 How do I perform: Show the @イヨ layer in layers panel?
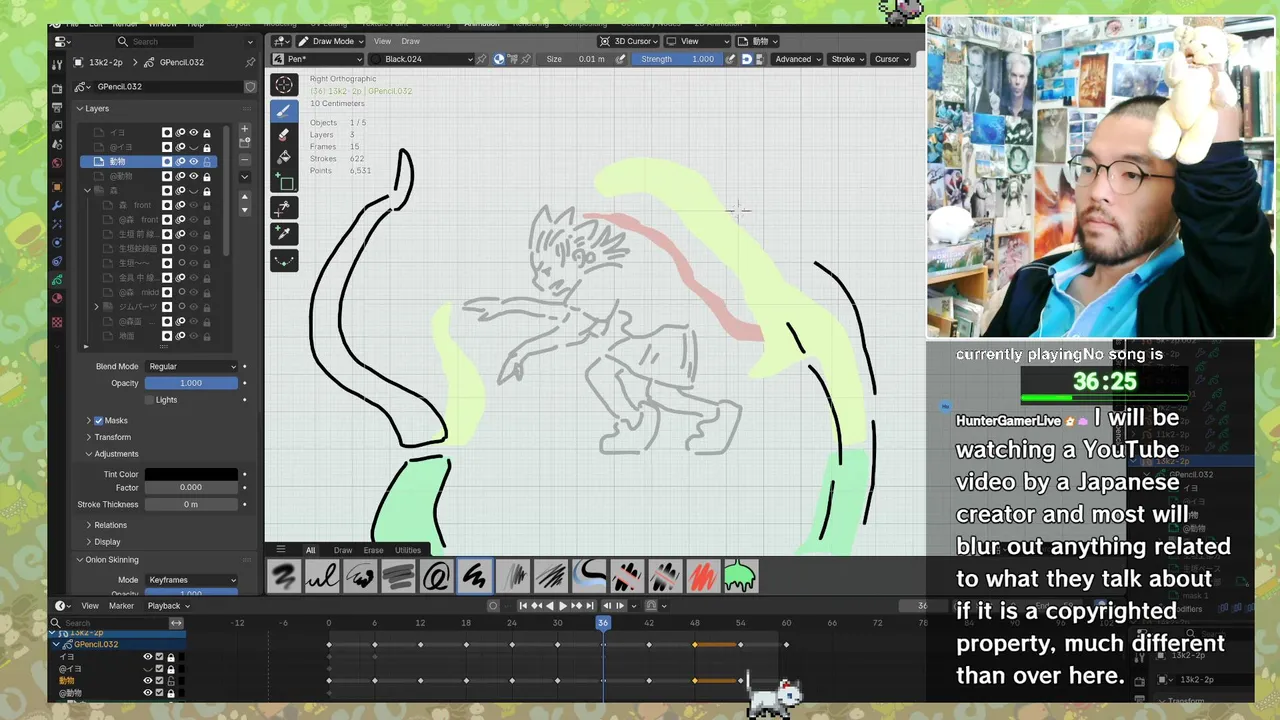pyautogui.click(x=194, y=147)
